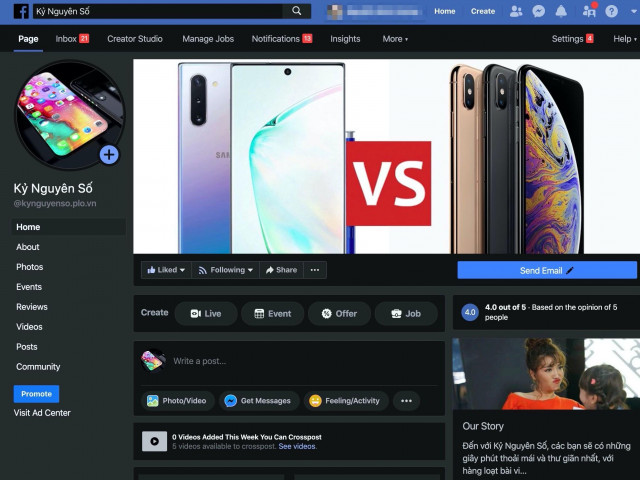Viewport: 640px width, 480px height.
Task: Open the page profile picture
Action: click(x=69, y=115)
